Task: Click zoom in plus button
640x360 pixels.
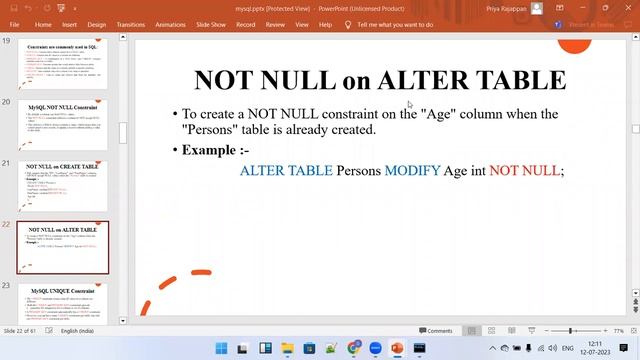Action: pos(606,331)
